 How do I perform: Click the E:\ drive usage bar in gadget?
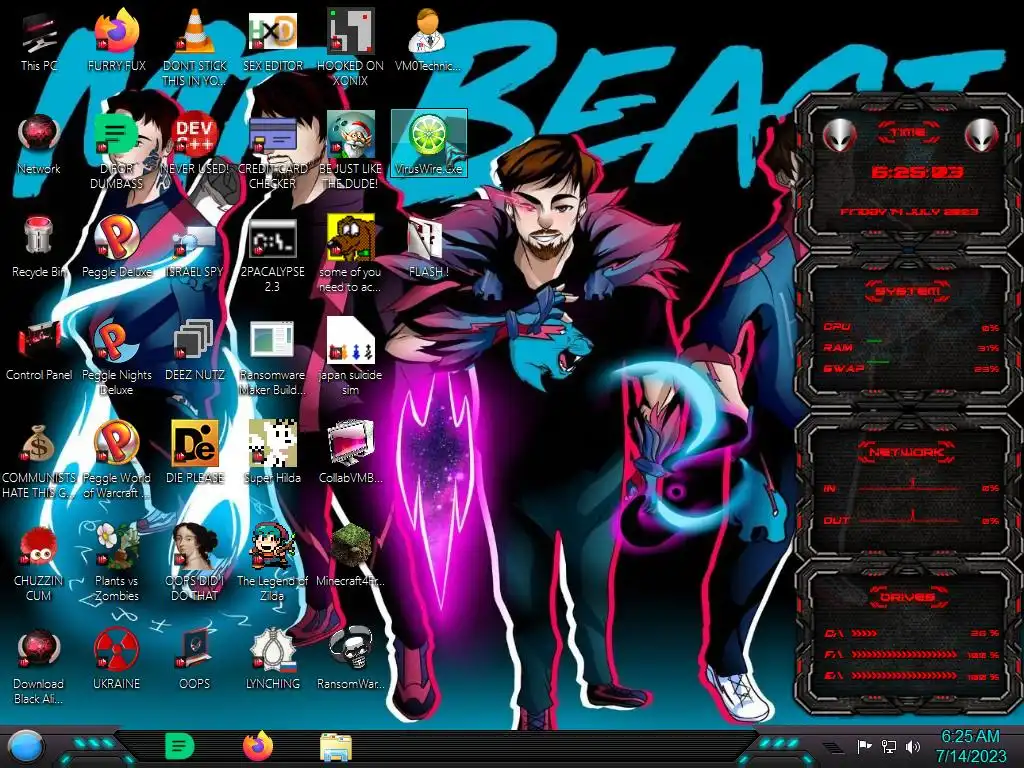911,676
